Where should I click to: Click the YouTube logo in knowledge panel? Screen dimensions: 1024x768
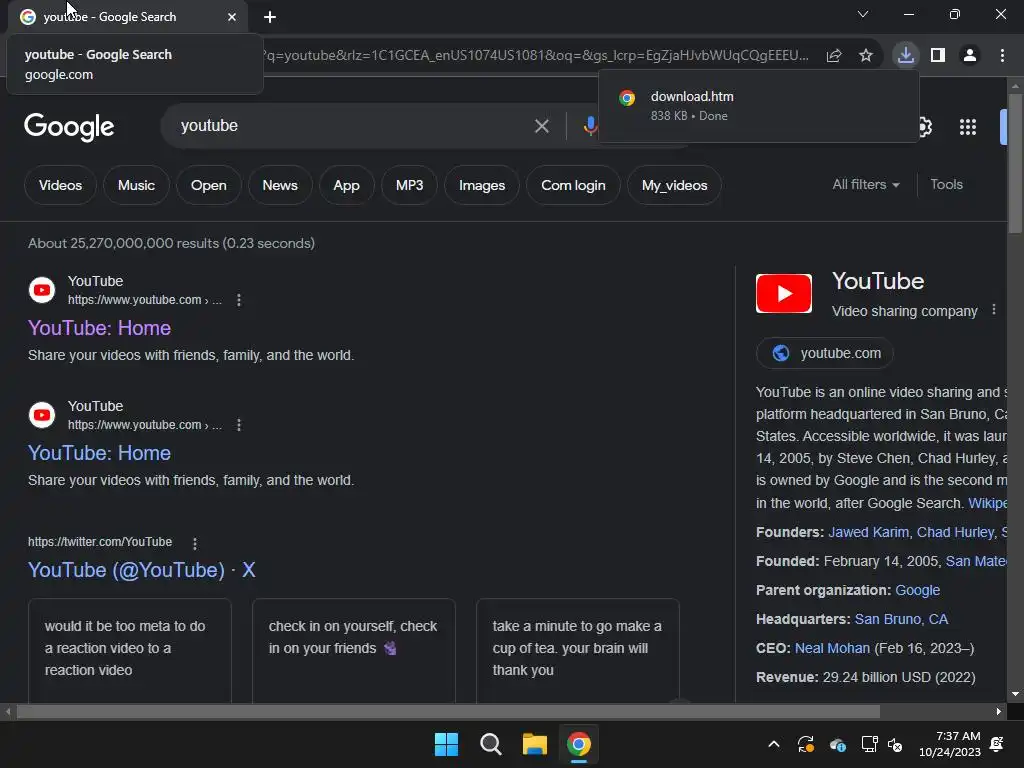pyautogui.click(x=784, y=293)
